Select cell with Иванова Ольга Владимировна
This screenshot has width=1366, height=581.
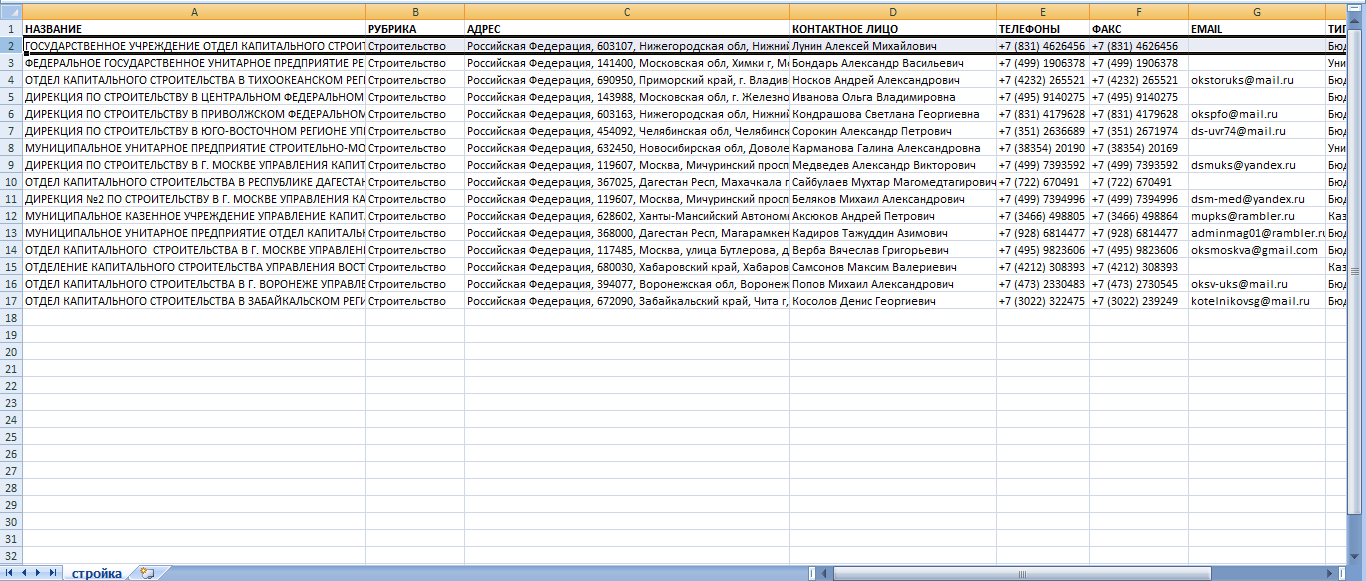pos(893,97)
